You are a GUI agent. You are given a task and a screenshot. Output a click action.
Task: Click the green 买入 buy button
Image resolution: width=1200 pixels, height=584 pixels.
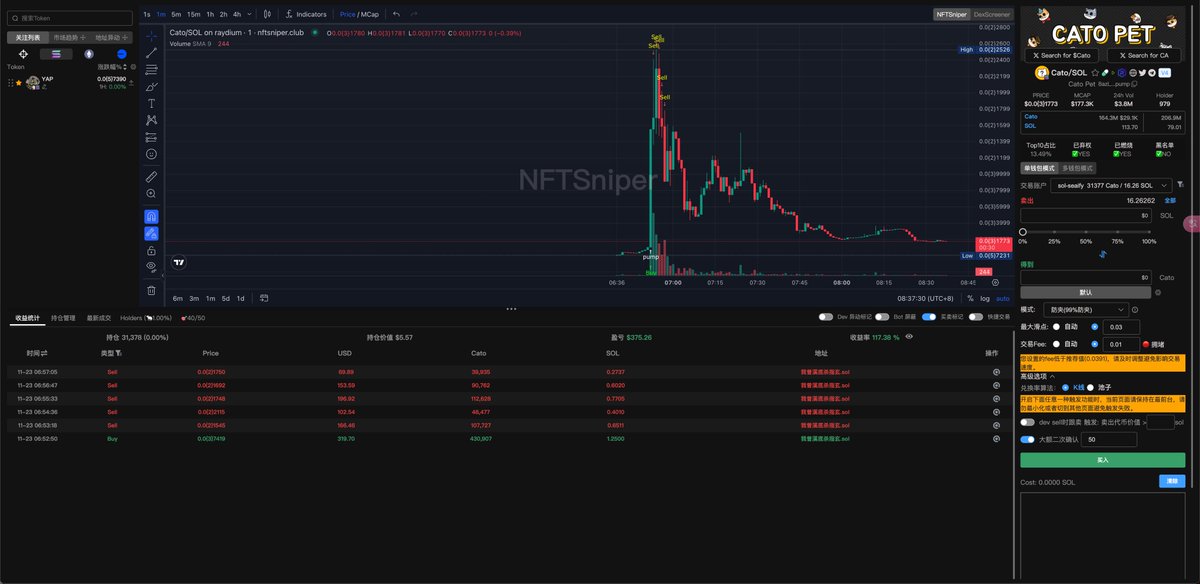coord(1102,460)
